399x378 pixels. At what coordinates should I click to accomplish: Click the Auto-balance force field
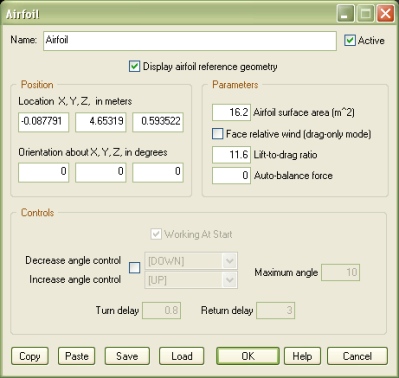click(231, 175)
